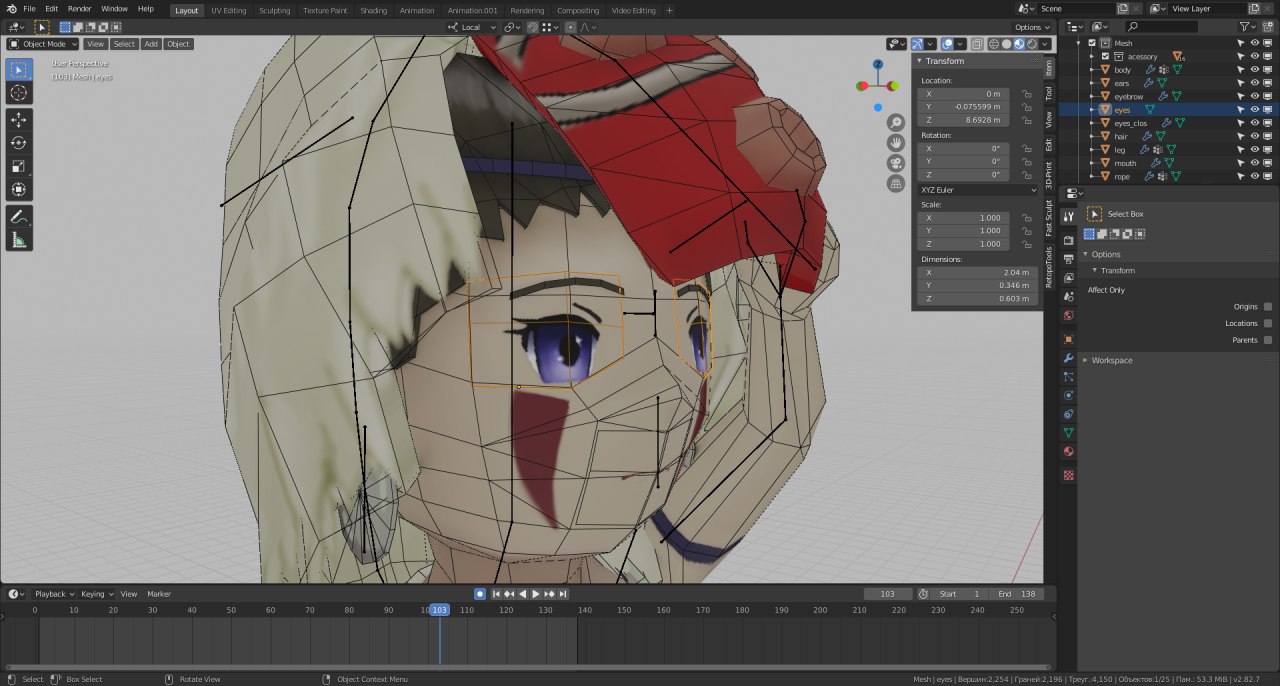Open the Active Tool properties tab

(x=1068, y=216)
